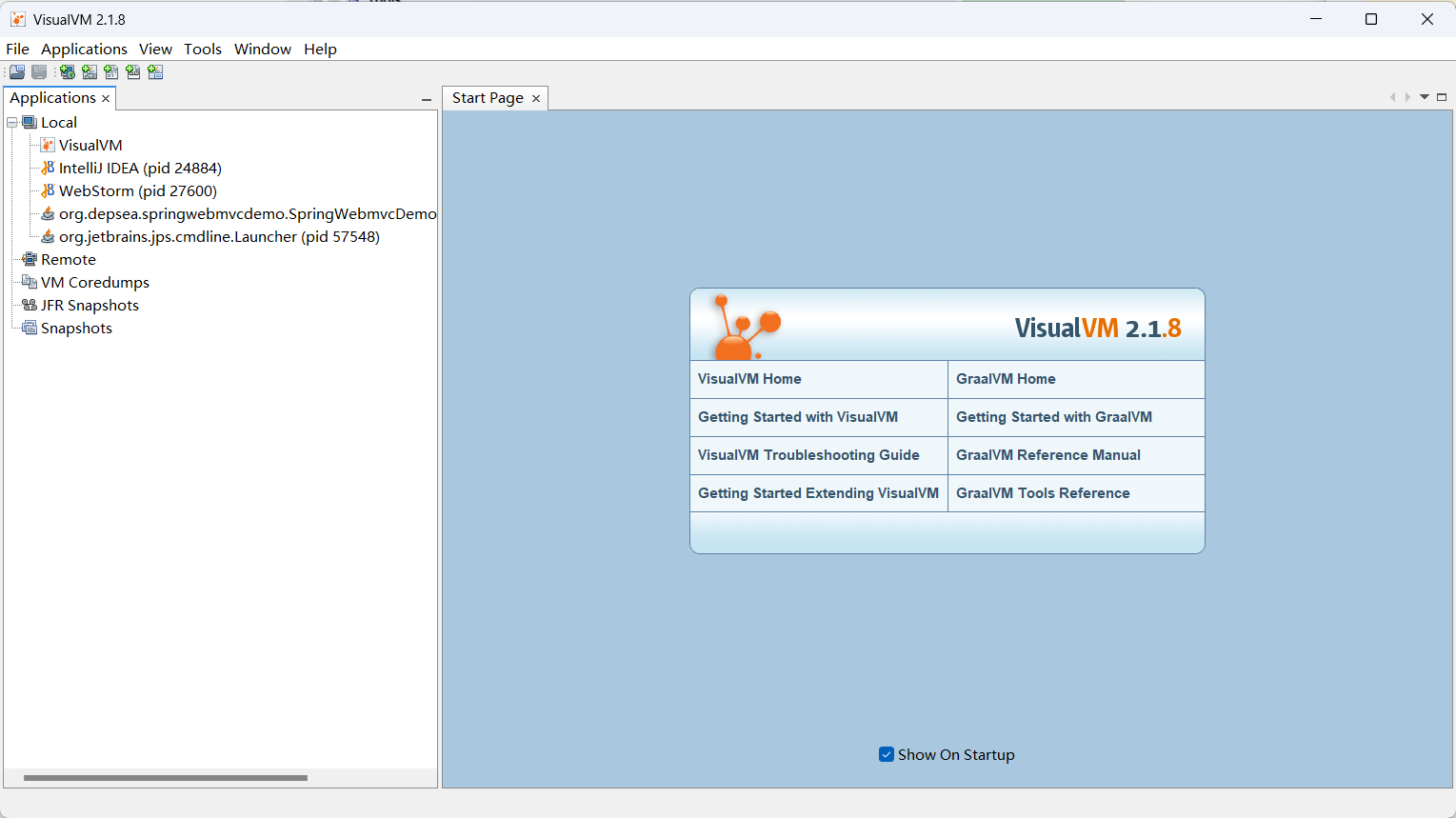Click the Add Application Snapshot toolbar icon
The height and width of the screenshot is (818, 1456).
pos(155,72)
